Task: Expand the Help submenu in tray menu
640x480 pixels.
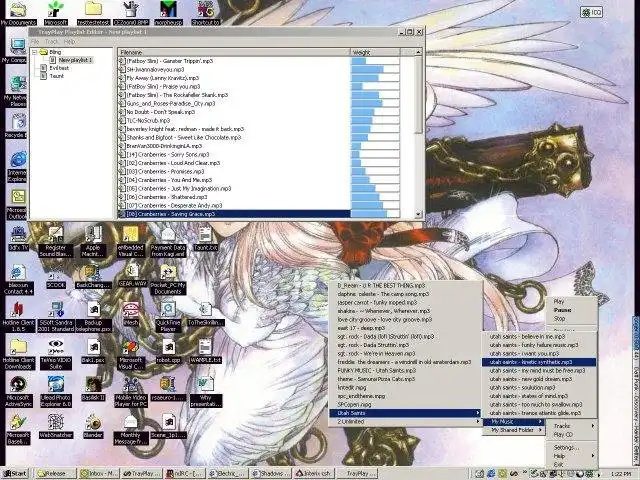Action: [572, 456]
